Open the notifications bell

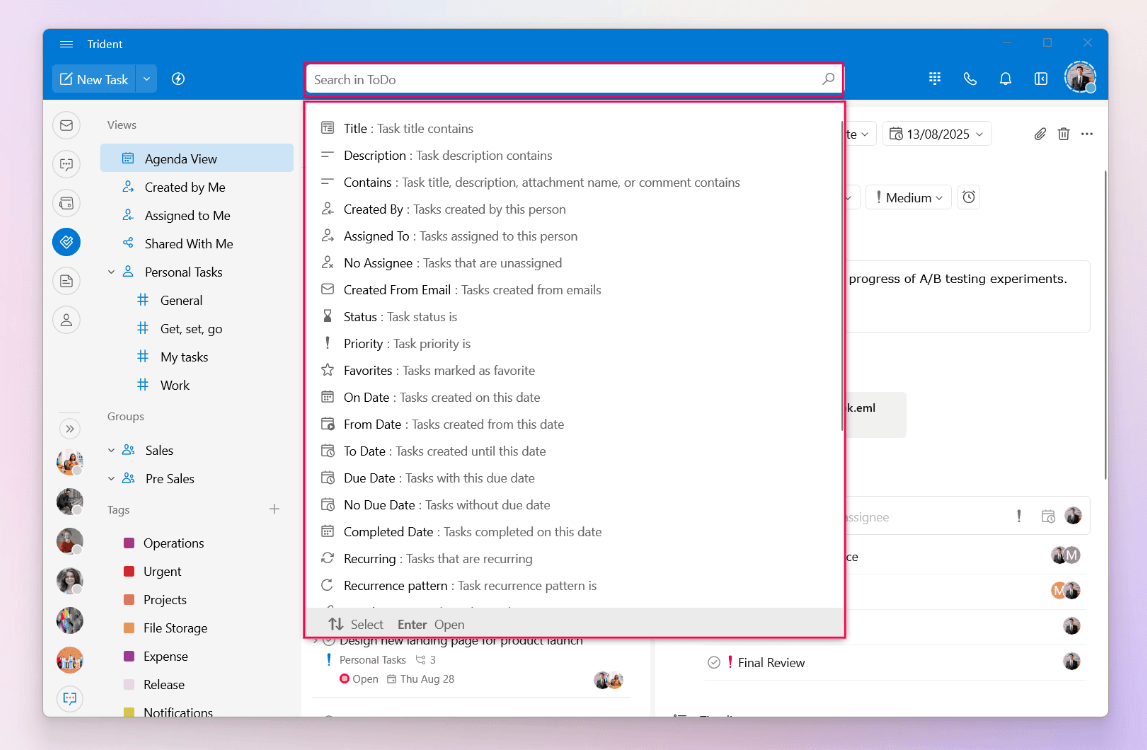tap(1005, 78)
